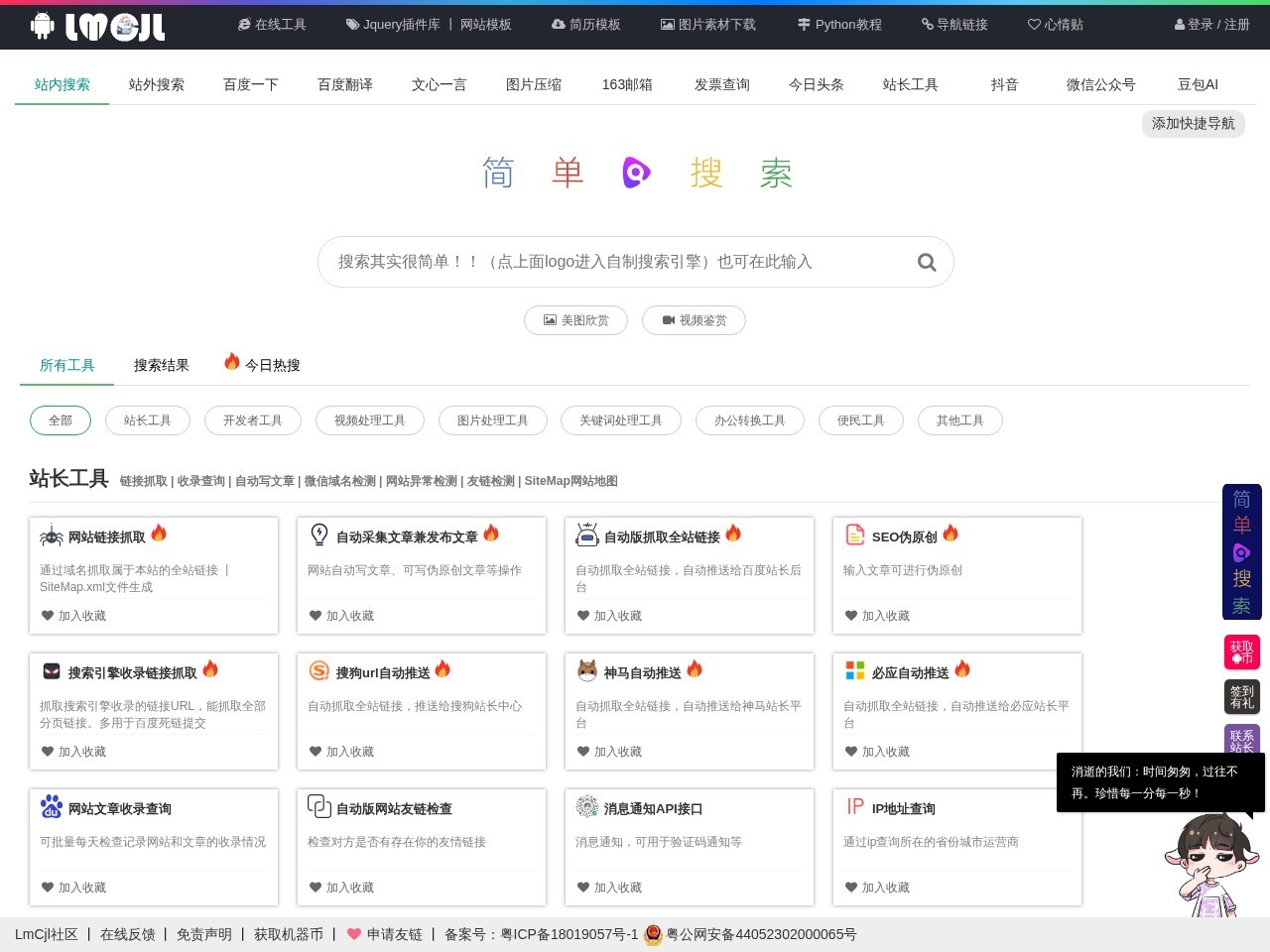Click the IP icon beside IP地址查询
Screen dimensions: 1270x952
(x=854, y=807)
